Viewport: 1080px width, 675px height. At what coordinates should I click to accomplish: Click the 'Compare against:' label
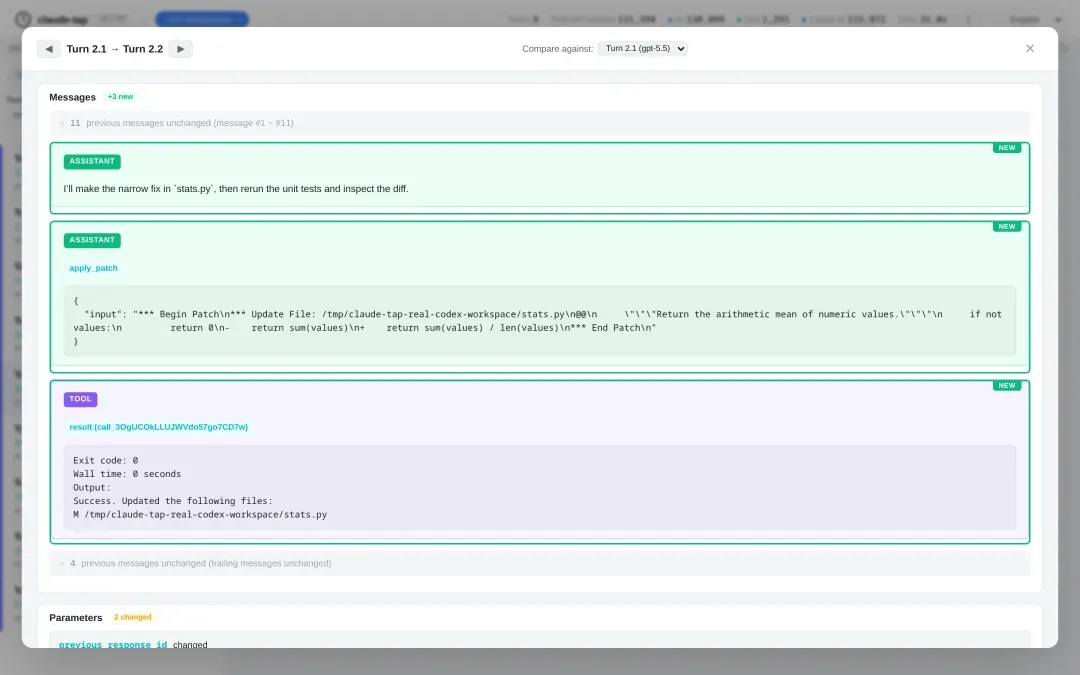coord(557,49)
